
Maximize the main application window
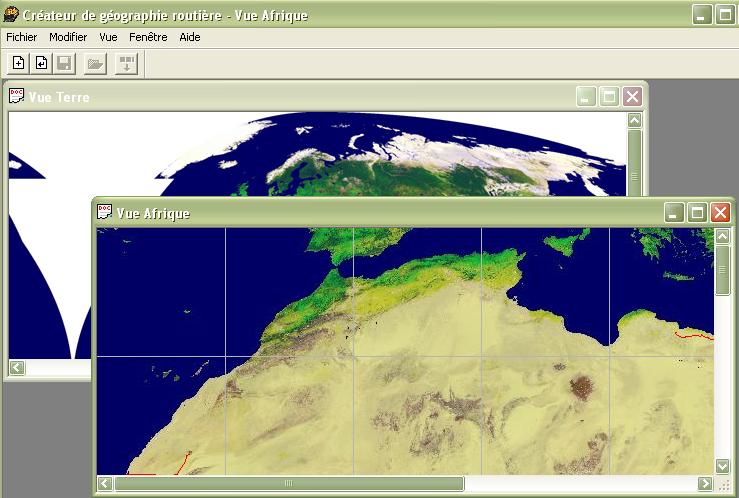[725, 15]
